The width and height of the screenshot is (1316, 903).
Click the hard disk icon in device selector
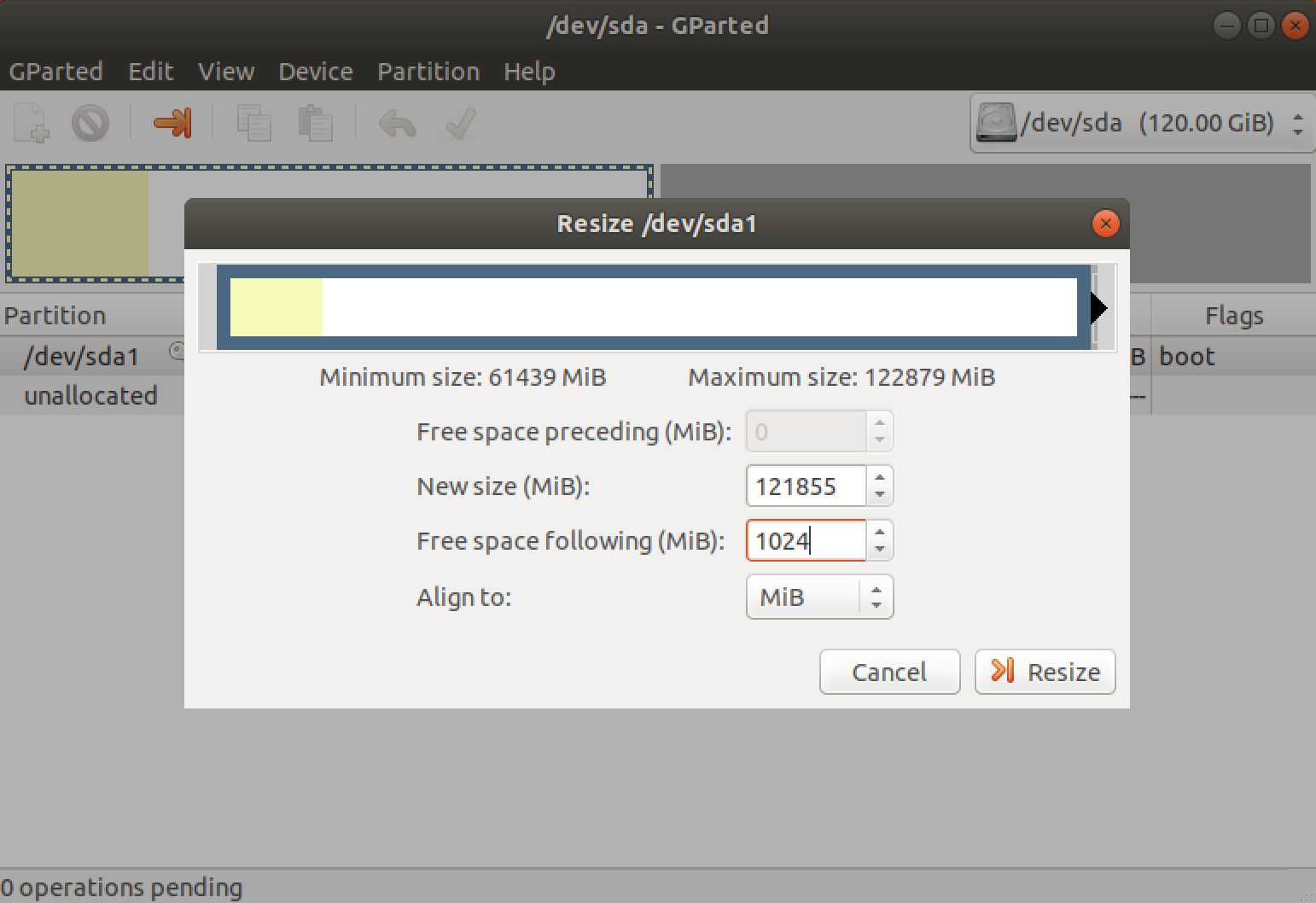click(x=997, y=123)
